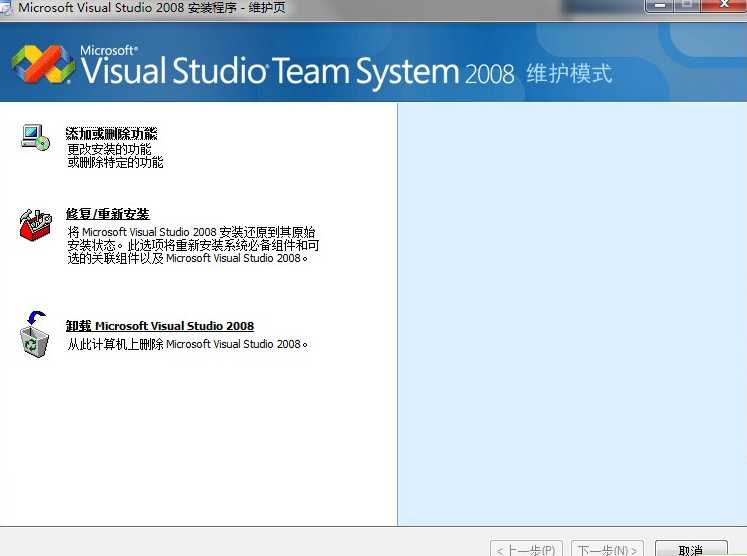The width and height of the screenshot is (747, 556).
Task: Click the text 从此计算机上删除 Microsoft Visual Studio 2008
Action: tap(187, 344)
